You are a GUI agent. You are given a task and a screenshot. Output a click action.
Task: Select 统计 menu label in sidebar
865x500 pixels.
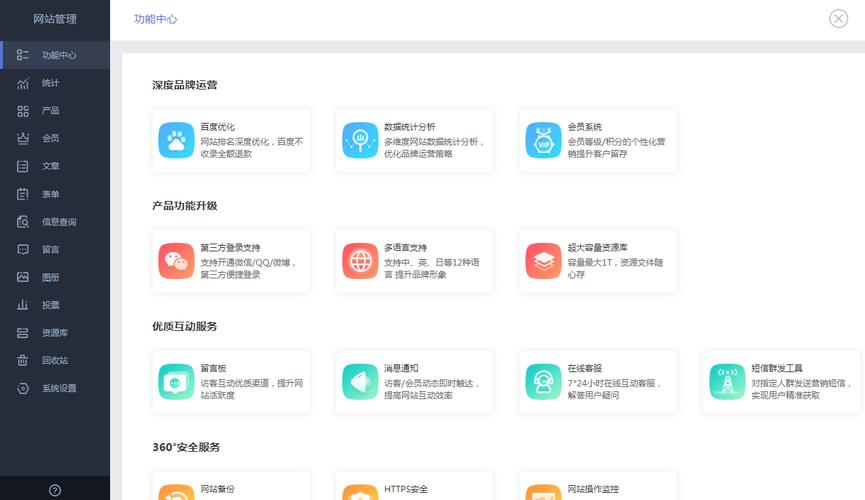[x=50, y=83]
